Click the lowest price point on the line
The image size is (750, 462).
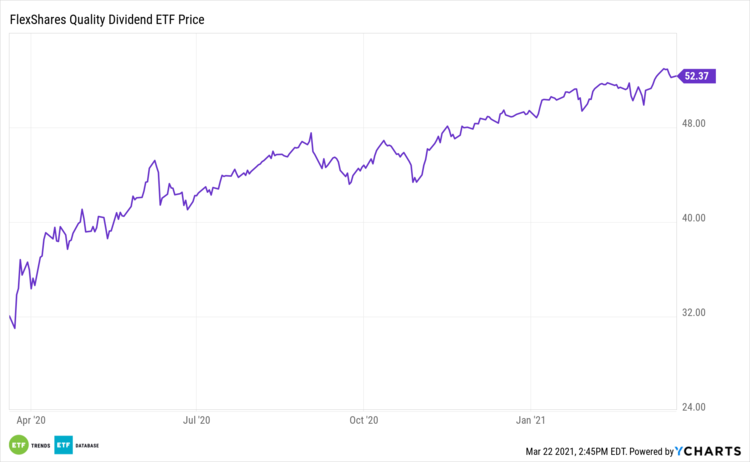[14, 328]
